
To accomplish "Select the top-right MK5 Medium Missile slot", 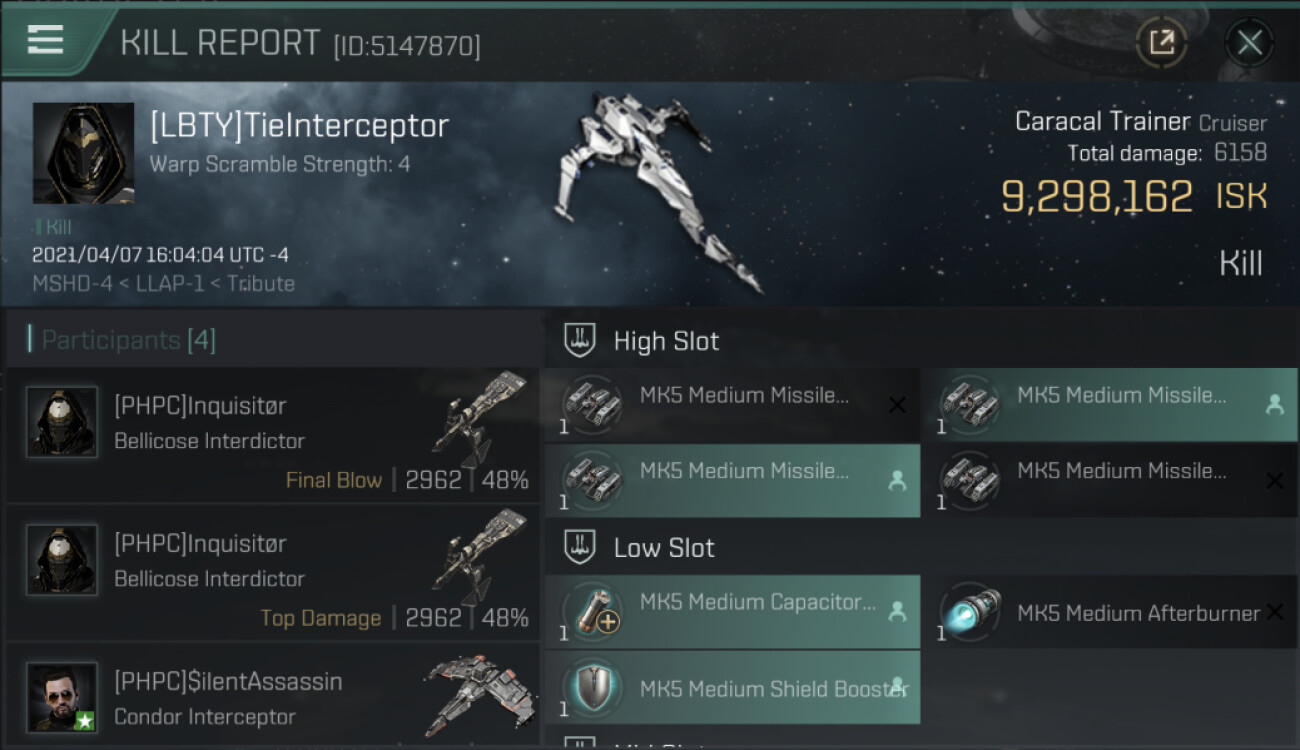I will [1108, 405].
